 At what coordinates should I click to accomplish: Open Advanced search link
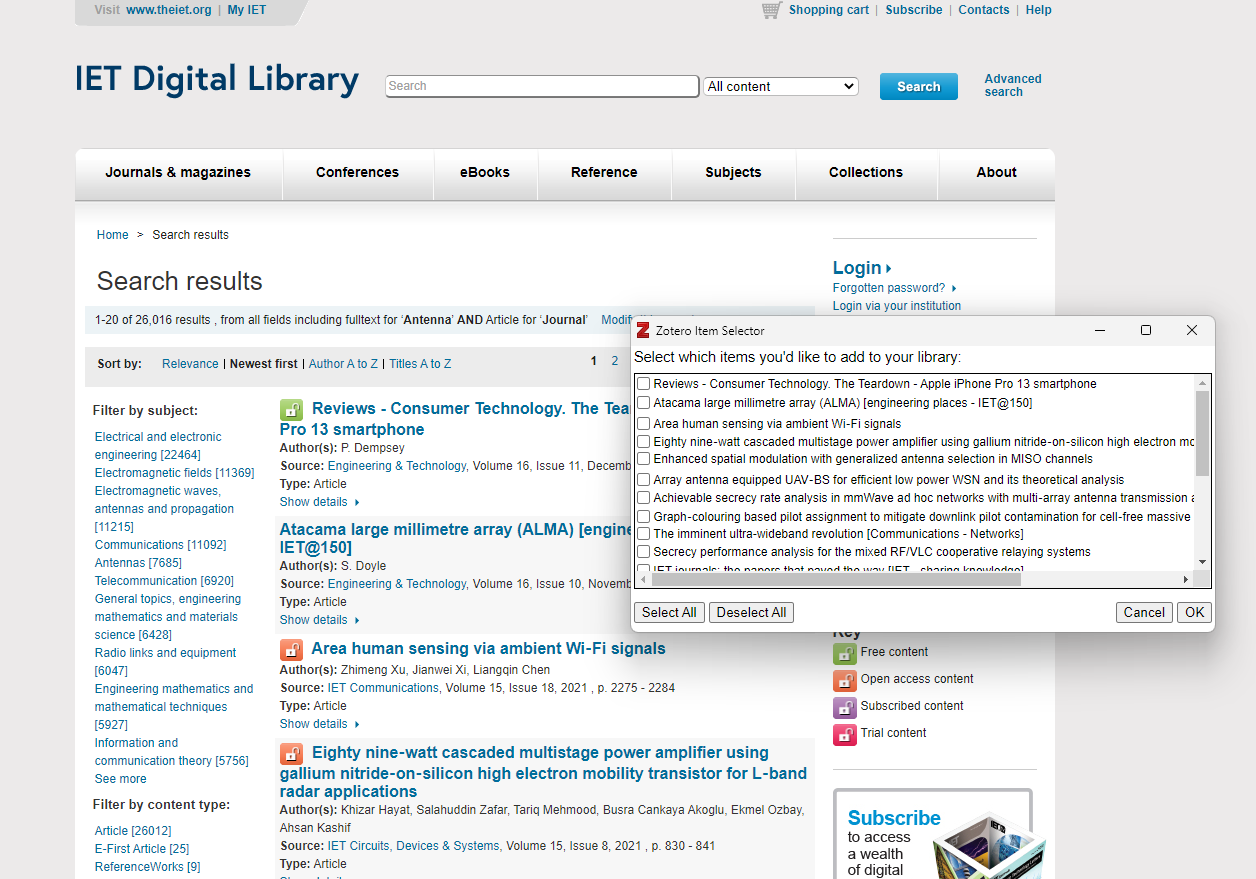click(1013, 85)
